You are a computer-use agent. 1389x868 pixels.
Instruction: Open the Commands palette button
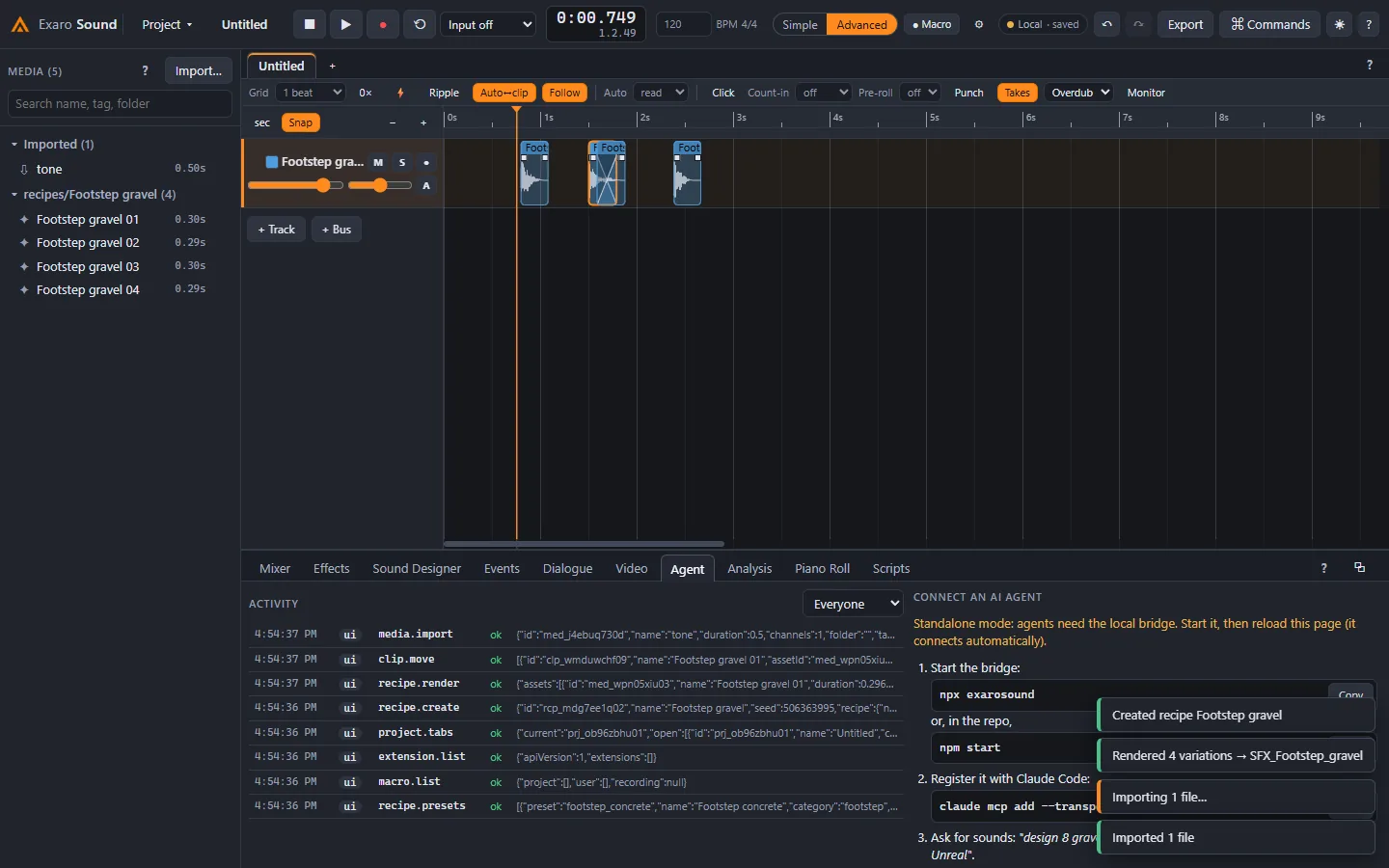(1270, 24)
